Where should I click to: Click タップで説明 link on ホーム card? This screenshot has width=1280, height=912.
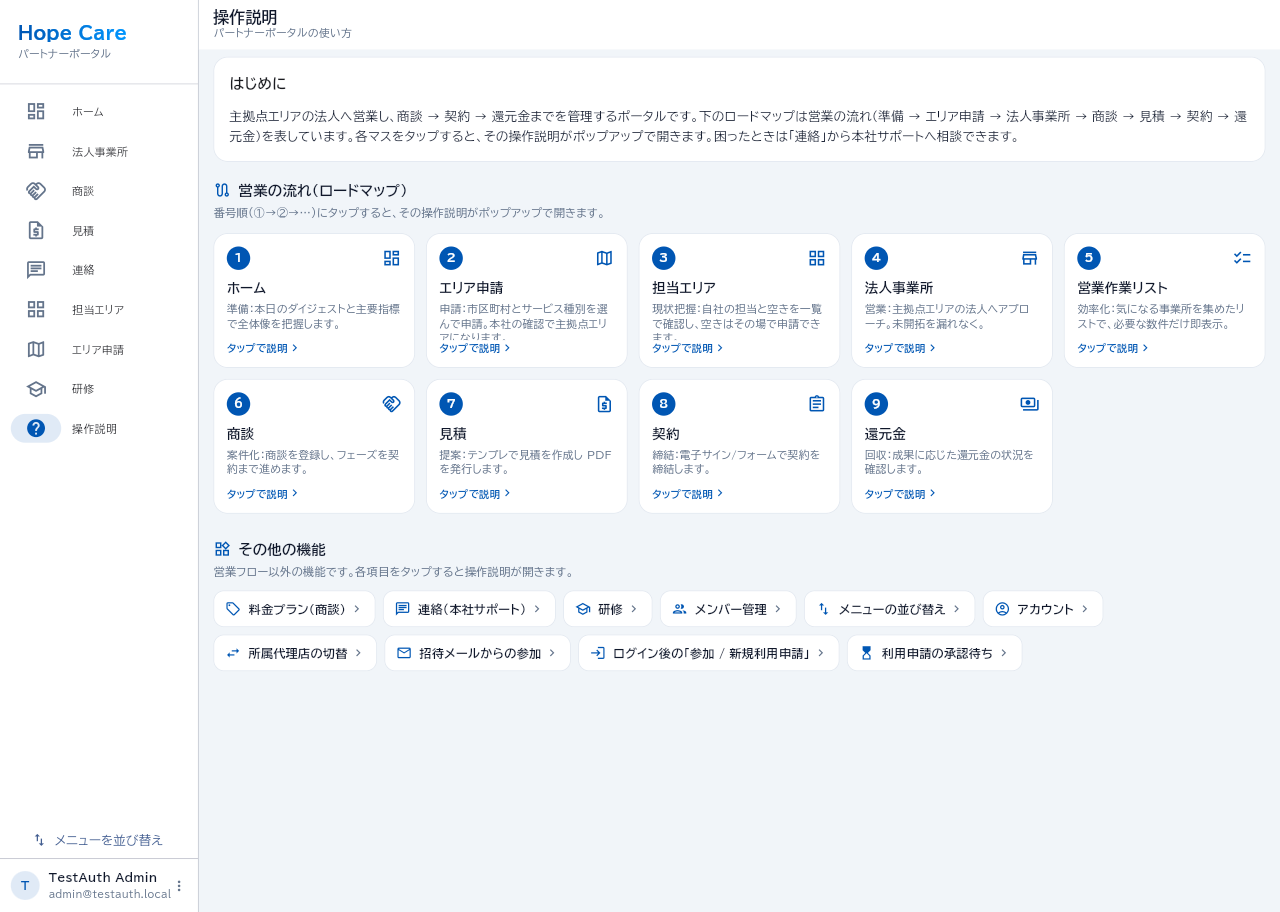(x=263, y=348)
